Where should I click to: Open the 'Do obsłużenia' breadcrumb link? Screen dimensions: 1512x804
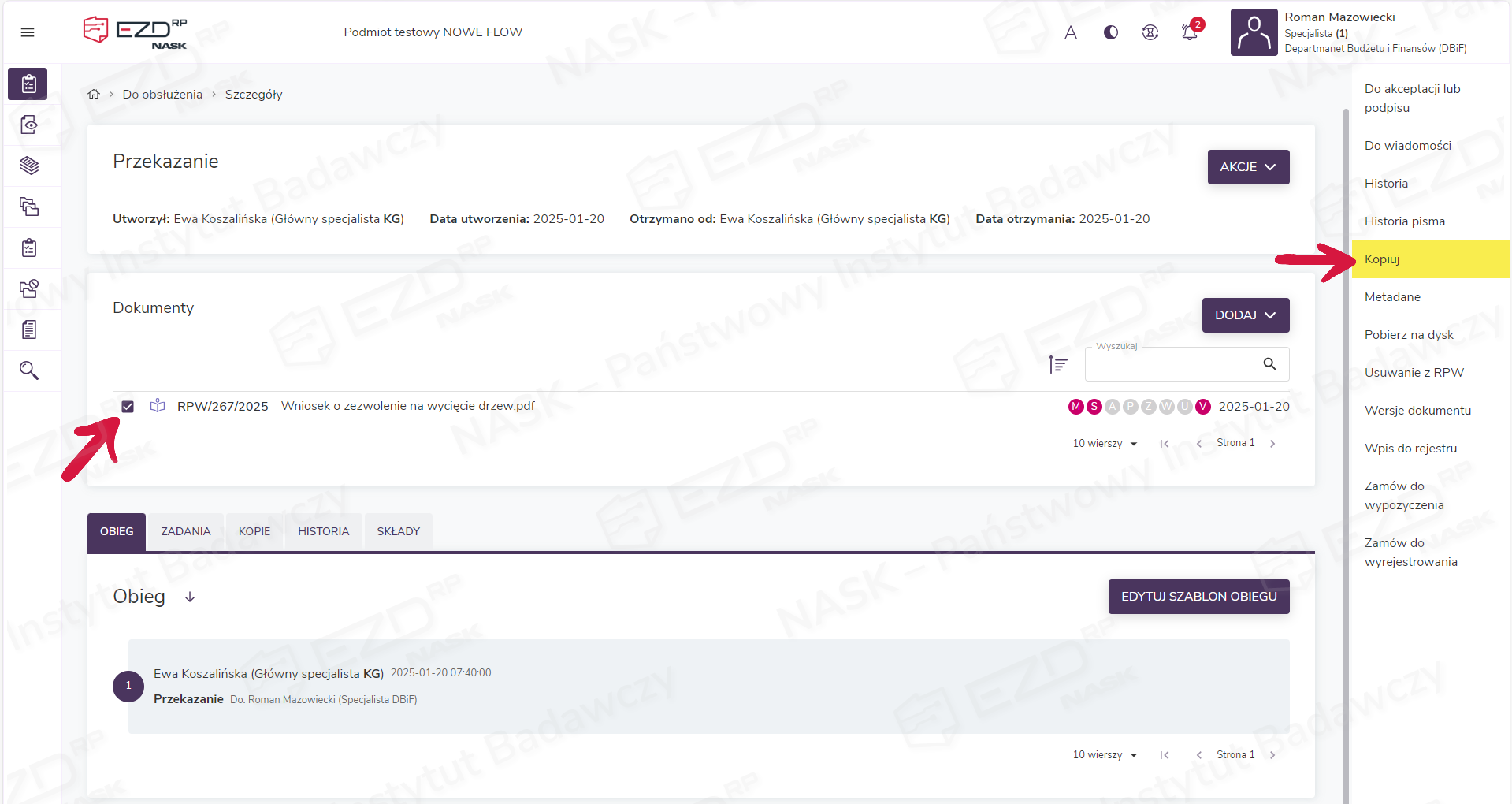click(162, 95)
